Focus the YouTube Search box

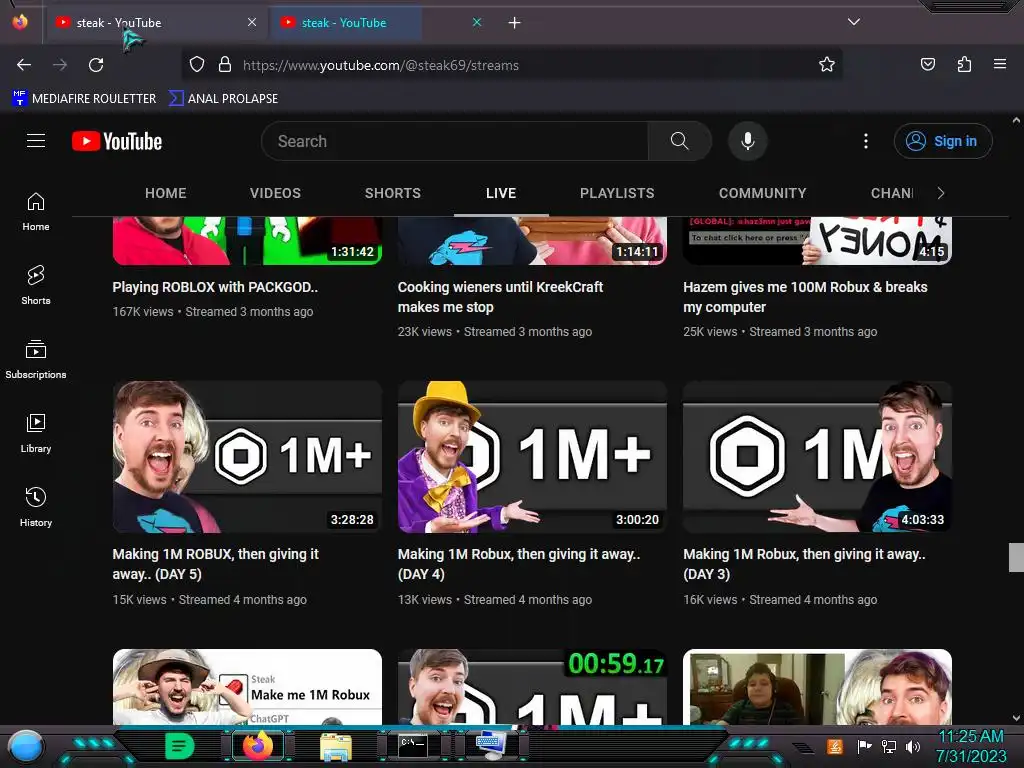click(455, 141)
